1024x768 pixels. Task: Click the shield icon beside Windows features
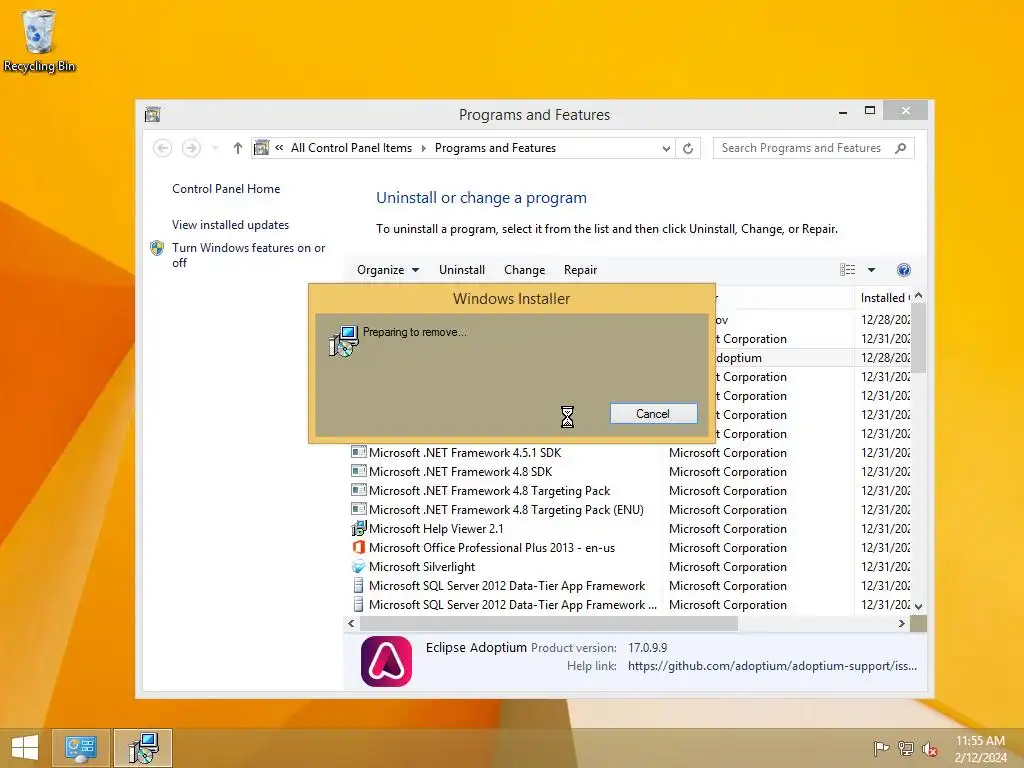coord(157,248)
